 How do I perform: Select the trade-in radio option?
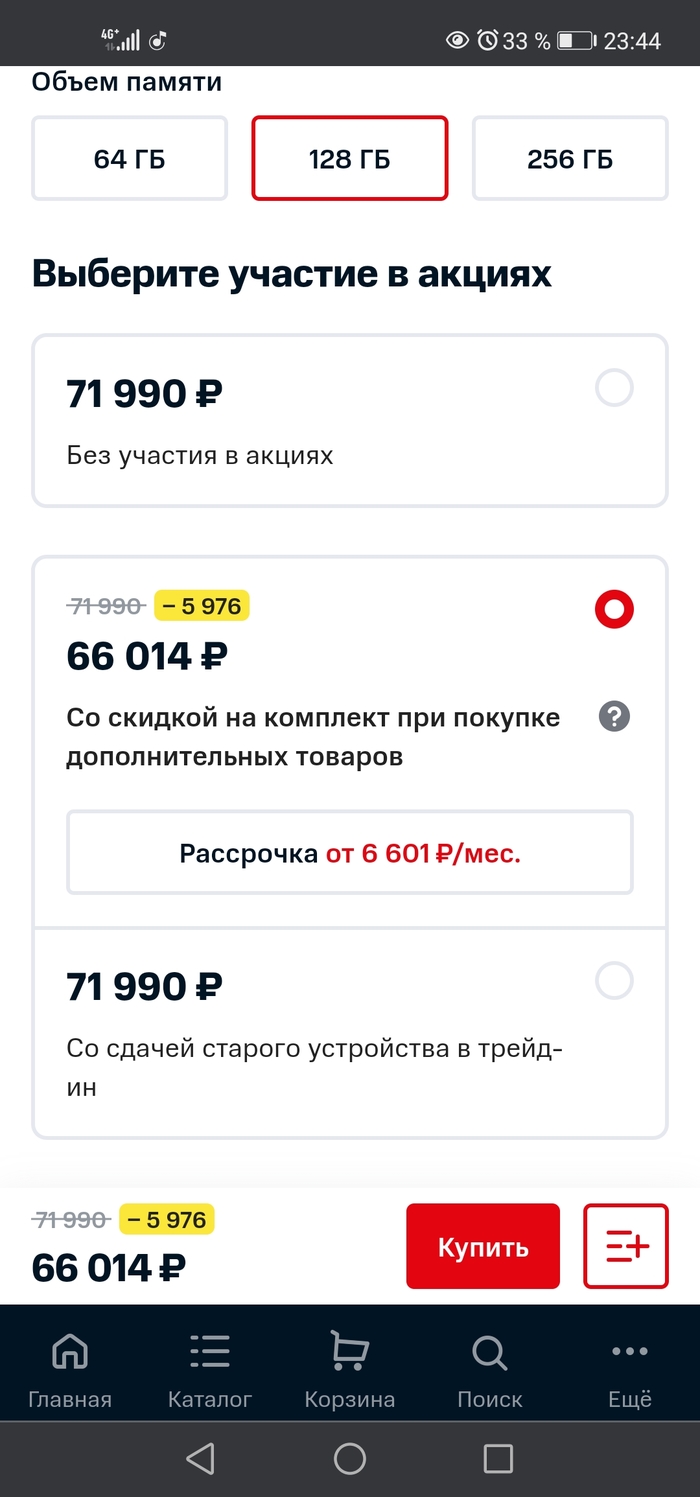614,981
